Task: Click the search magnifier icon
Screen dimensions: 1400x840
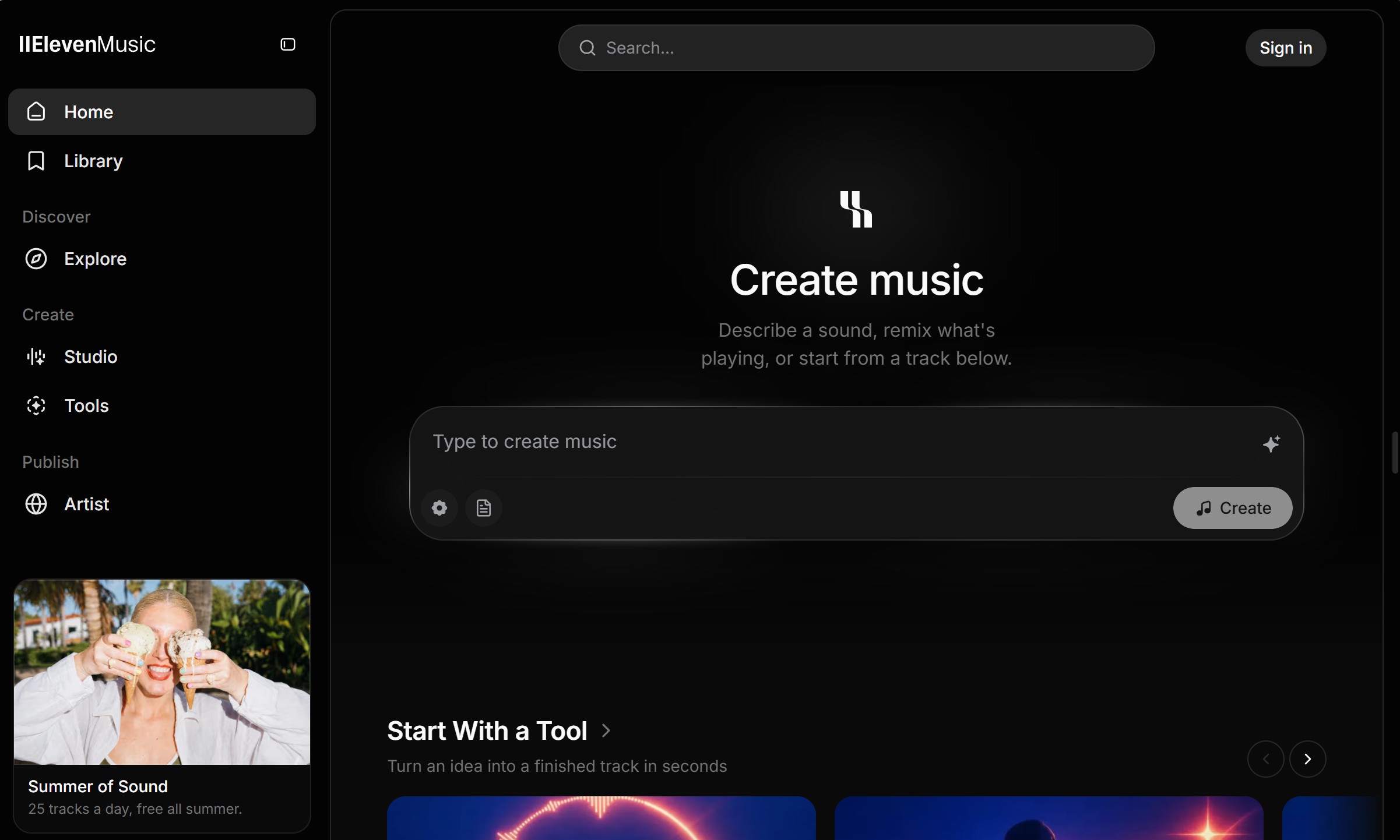Action: tap(588, 48)
